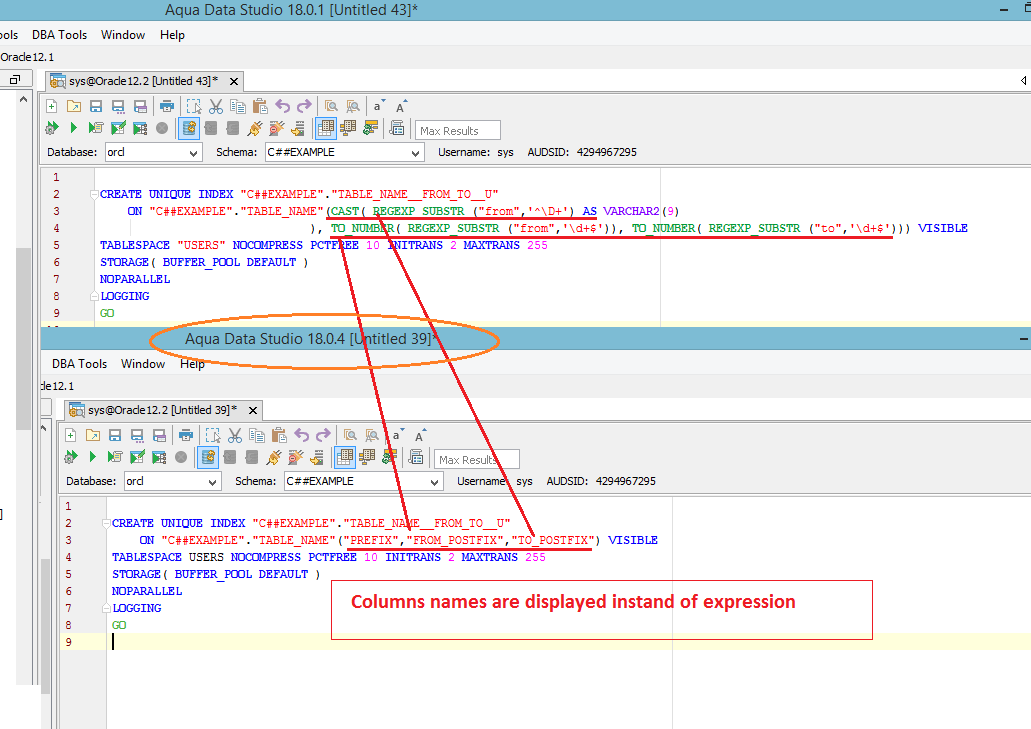Screen dimensions: 1031x729
Task: Click Connect plug icon in Untitled 43 toolbar
Action: click(255, 128)
